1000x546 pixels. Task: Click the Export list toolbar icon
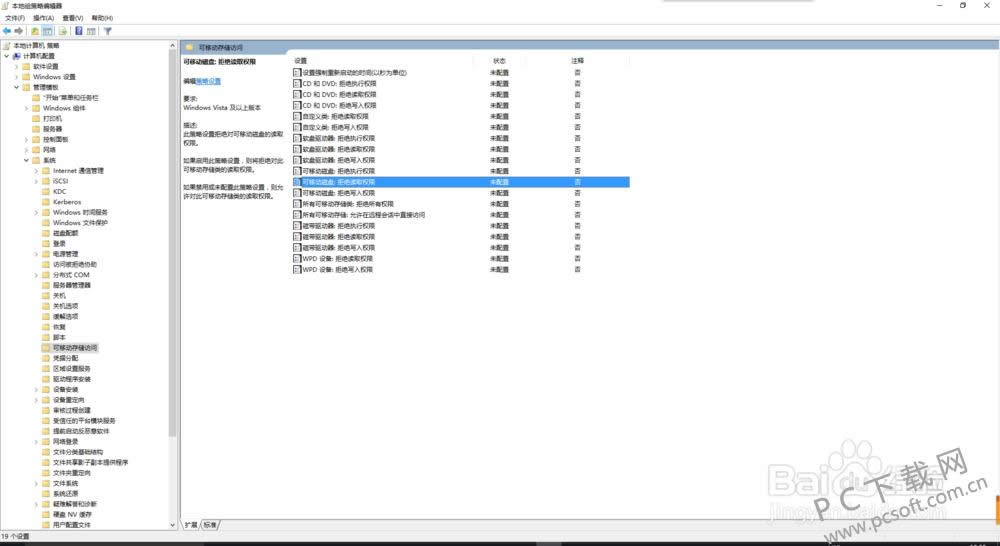62,31
